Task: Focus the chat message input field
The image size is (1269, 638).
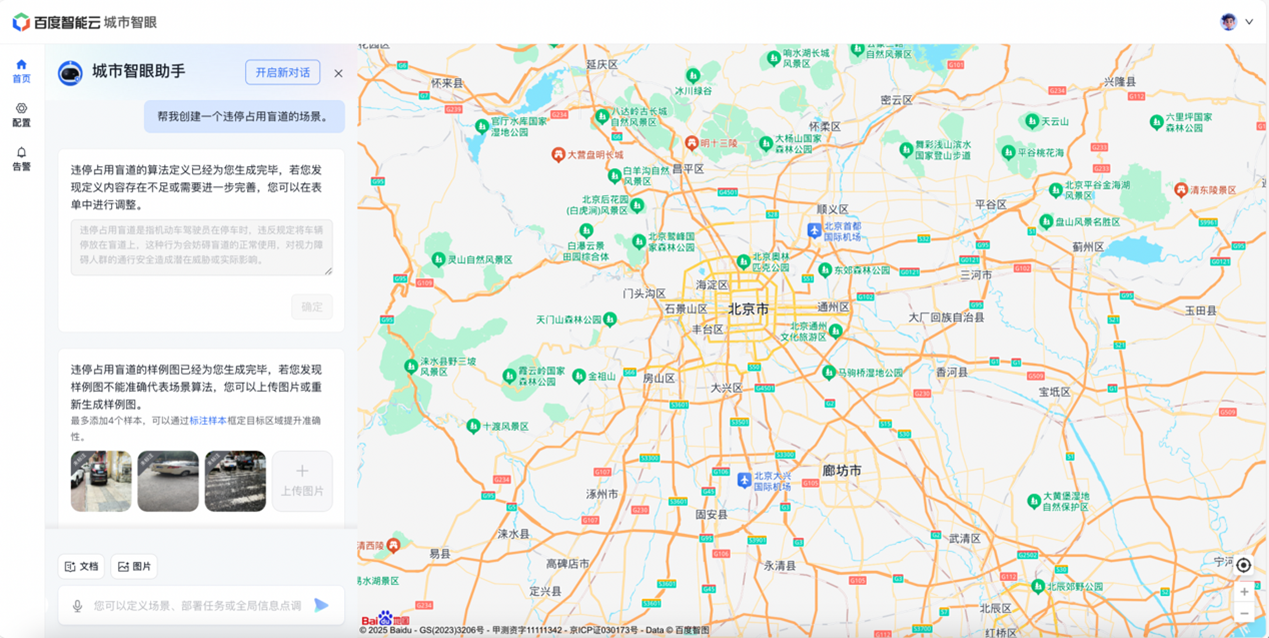Action: point(197,606)
